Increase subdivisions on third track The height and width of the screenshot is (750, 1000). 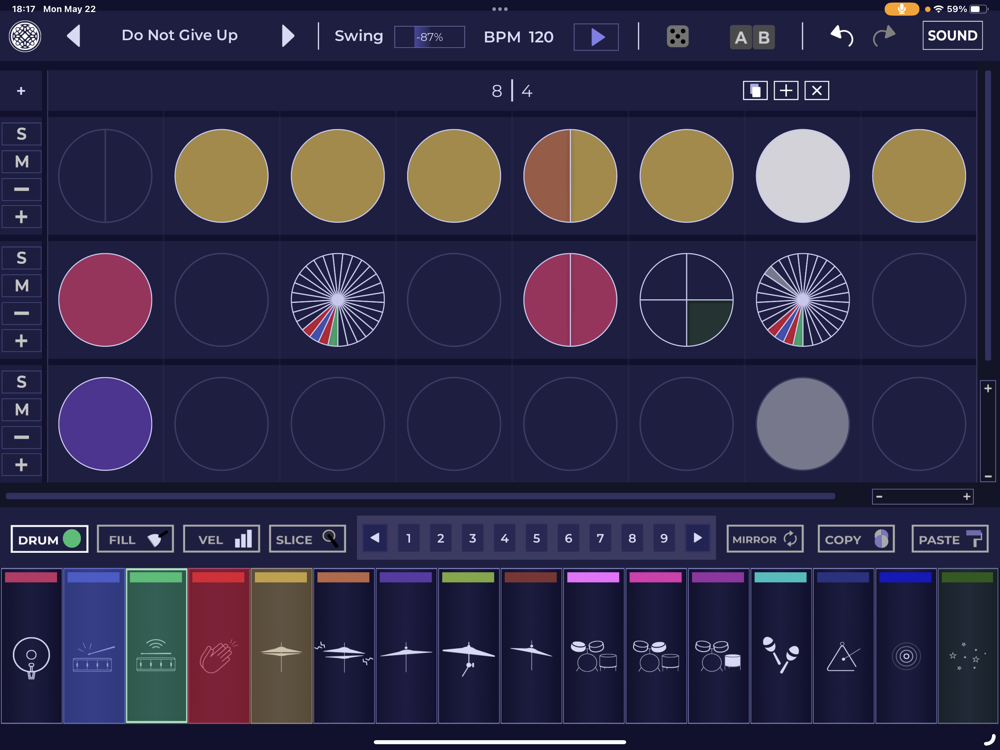[x=21, y=465]
